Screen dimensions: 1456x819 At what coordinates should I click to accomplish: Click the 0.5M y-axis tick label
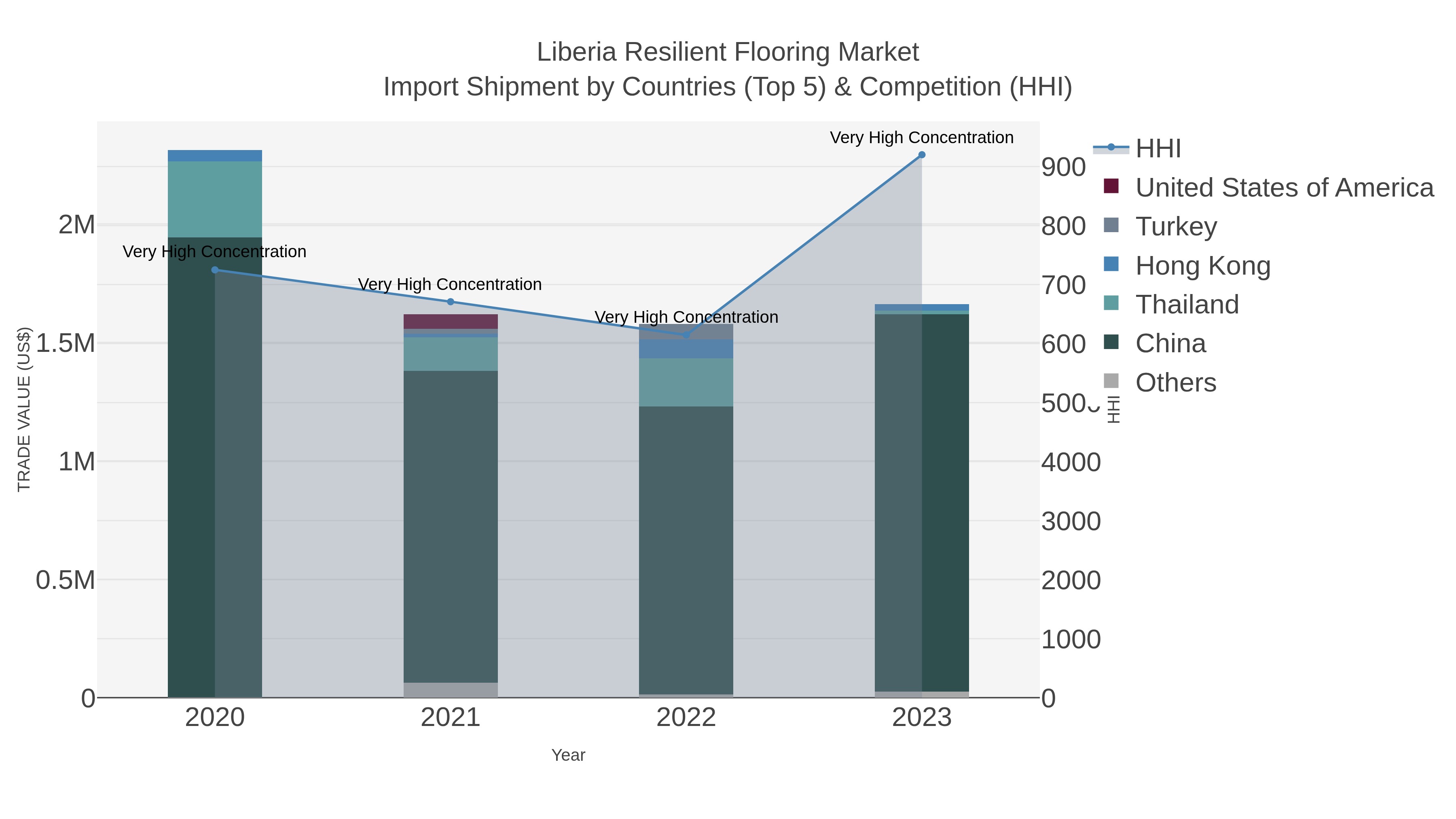click(66, 580)
